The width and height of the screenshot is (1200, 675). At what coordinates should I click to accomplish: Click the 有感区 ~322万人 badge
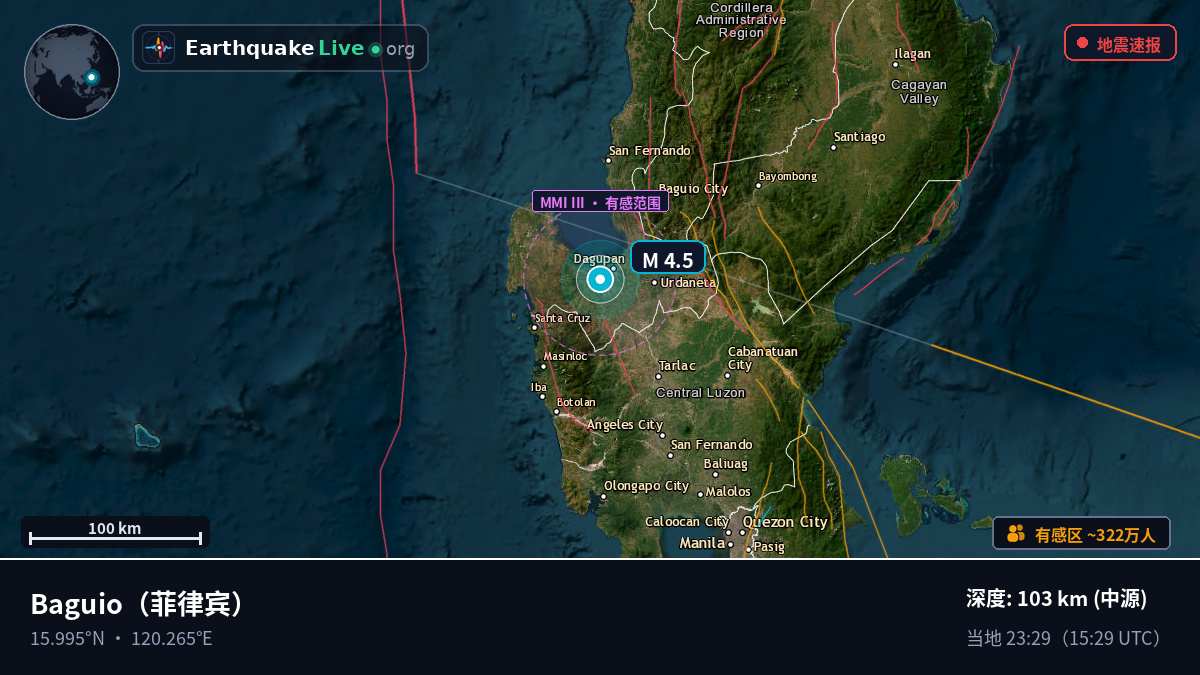[x=1081, y=534]
